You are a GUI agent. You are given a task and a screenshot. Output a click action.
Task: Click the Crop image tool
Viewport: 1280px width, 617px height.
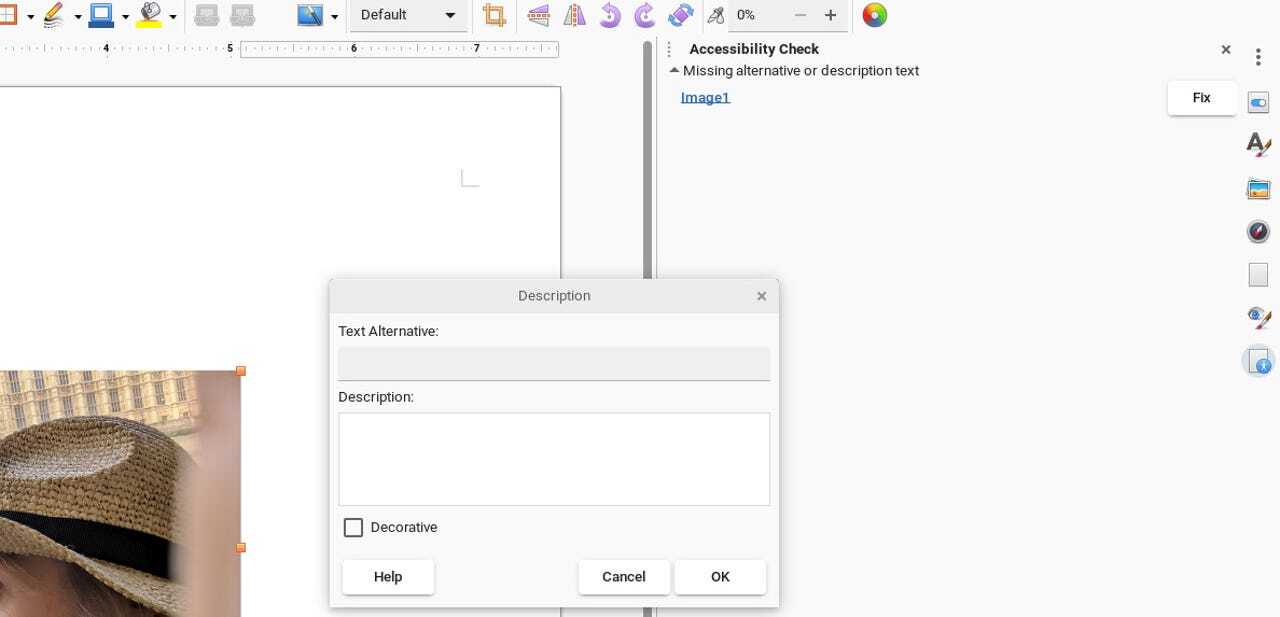click(494, 15)
